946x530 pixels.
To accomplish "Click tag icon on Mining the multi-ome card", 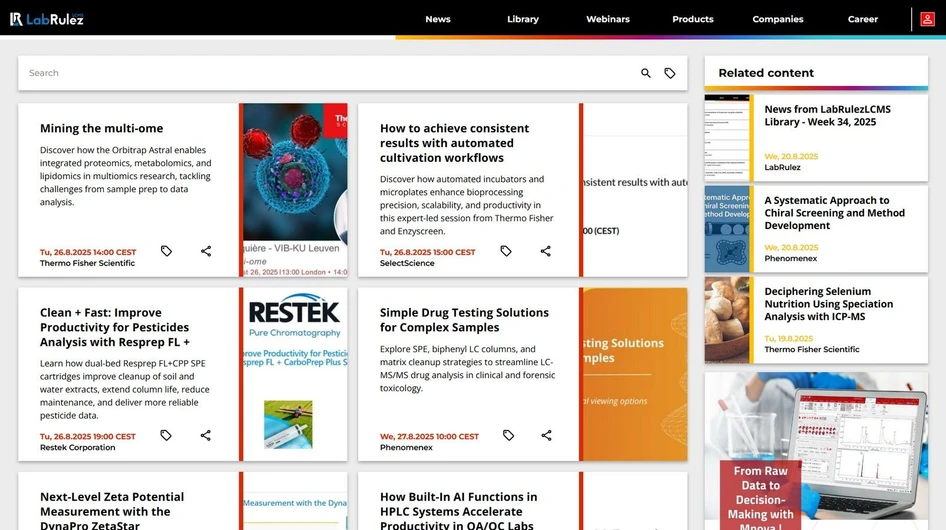I will [x=166, y=251].
